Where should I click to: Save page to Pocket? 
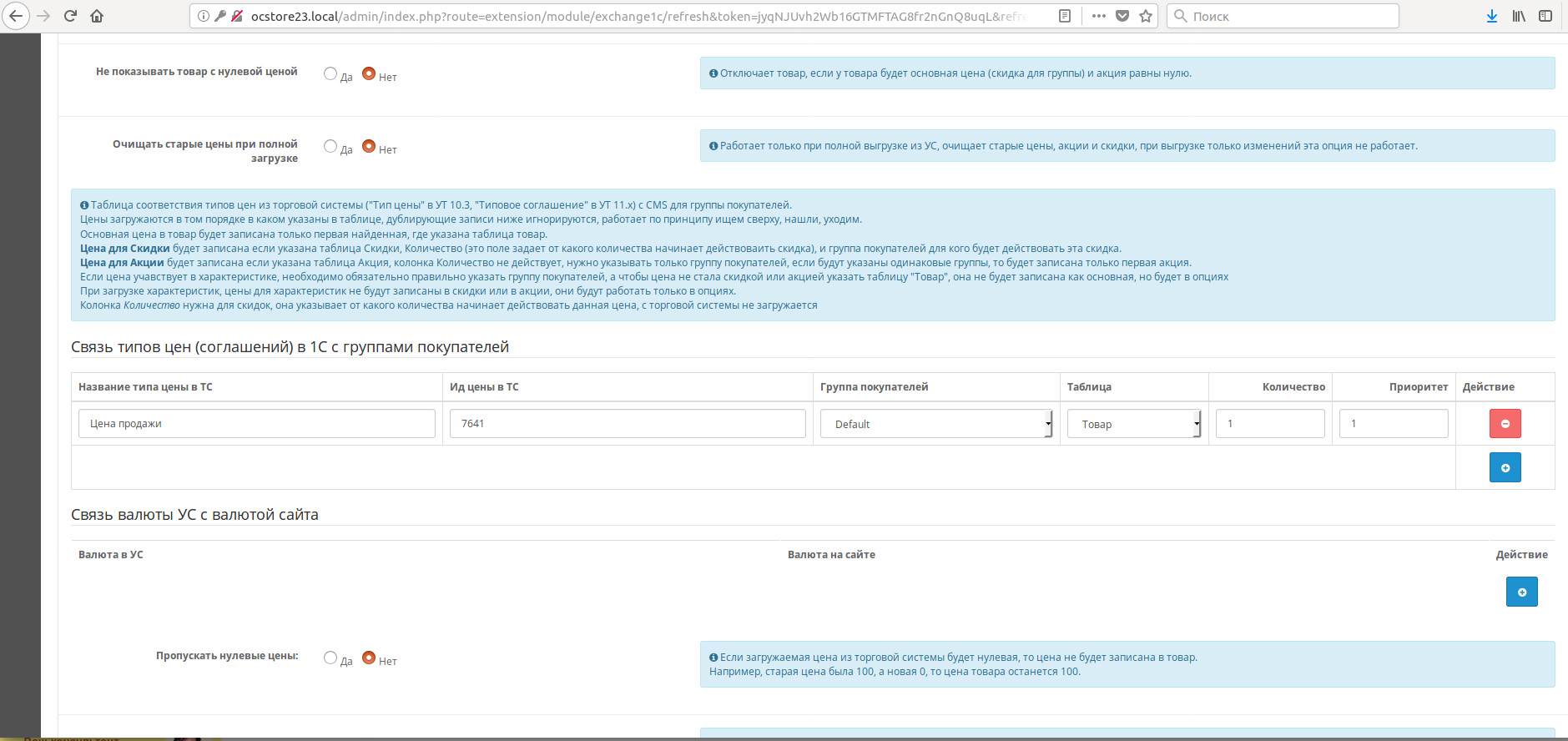tap(1122, 16)
